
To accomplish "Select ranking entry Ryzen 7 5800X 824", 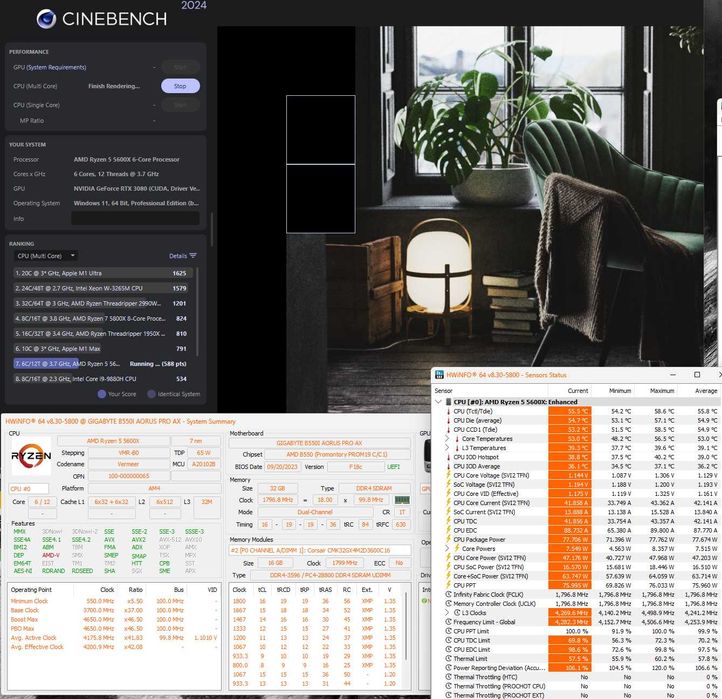I will [101, 319].
